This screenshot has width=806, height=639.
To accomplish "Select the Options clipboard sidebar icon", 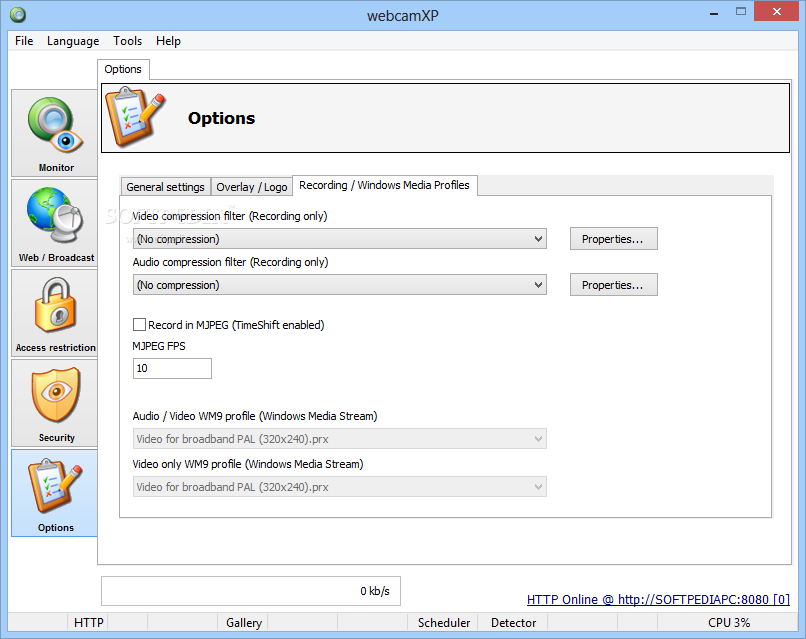I will click(54, 493).
